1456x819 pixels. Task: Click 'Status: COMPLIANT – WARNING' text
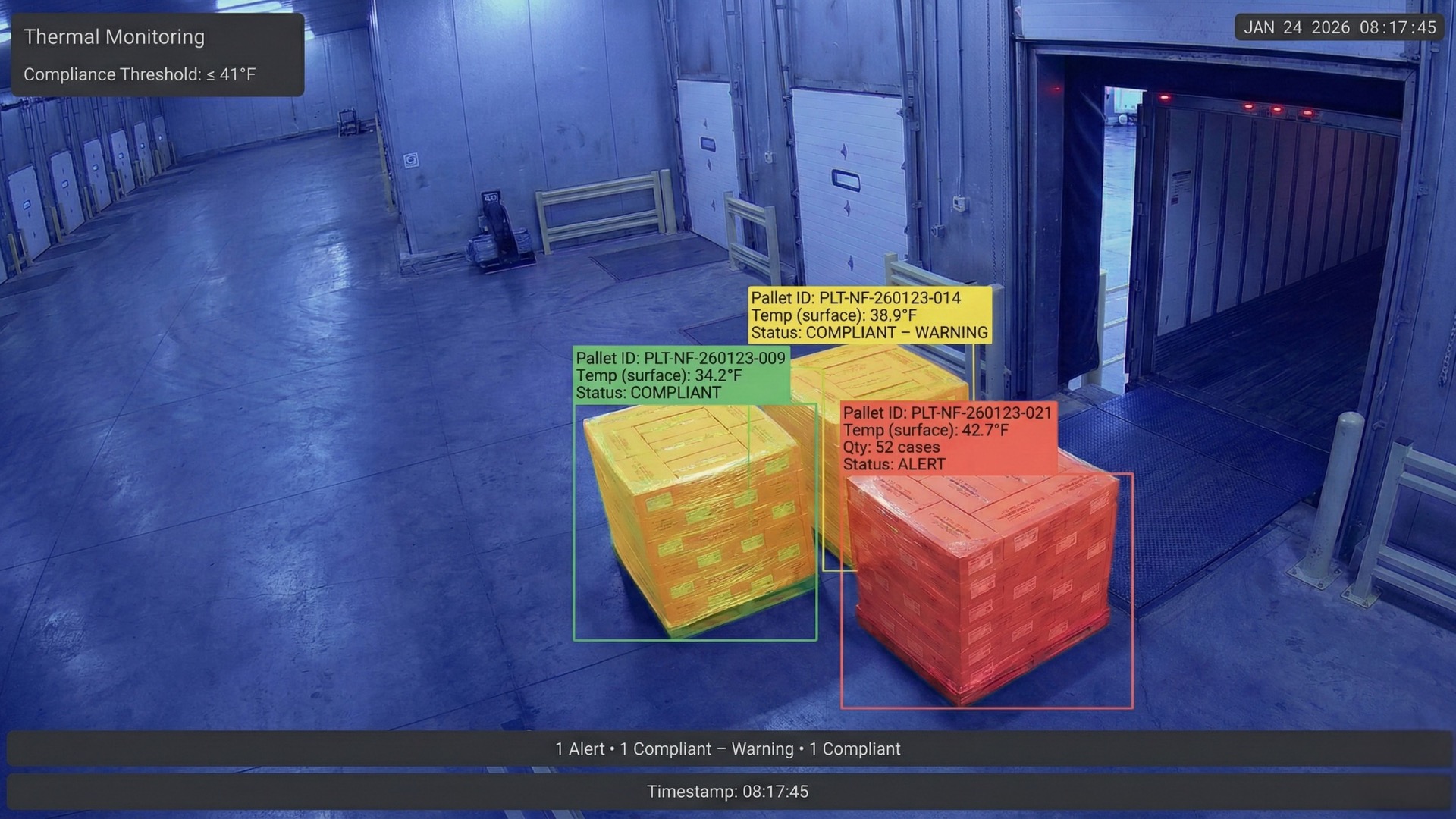click(869, 333)
